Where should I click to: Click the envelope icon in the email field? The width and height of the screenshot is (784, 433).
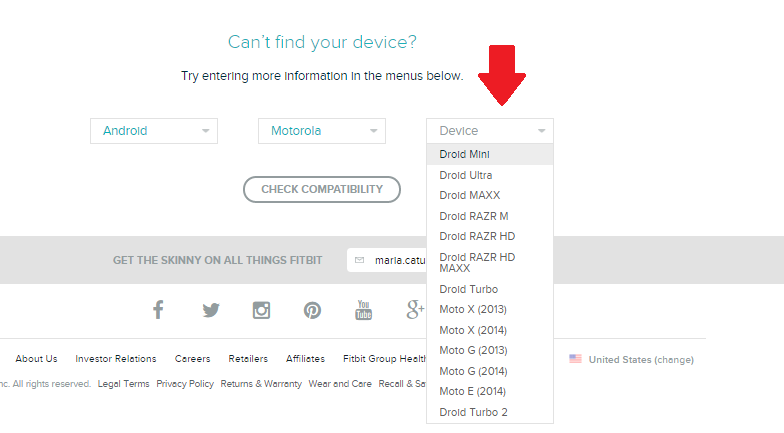point(360,260)
